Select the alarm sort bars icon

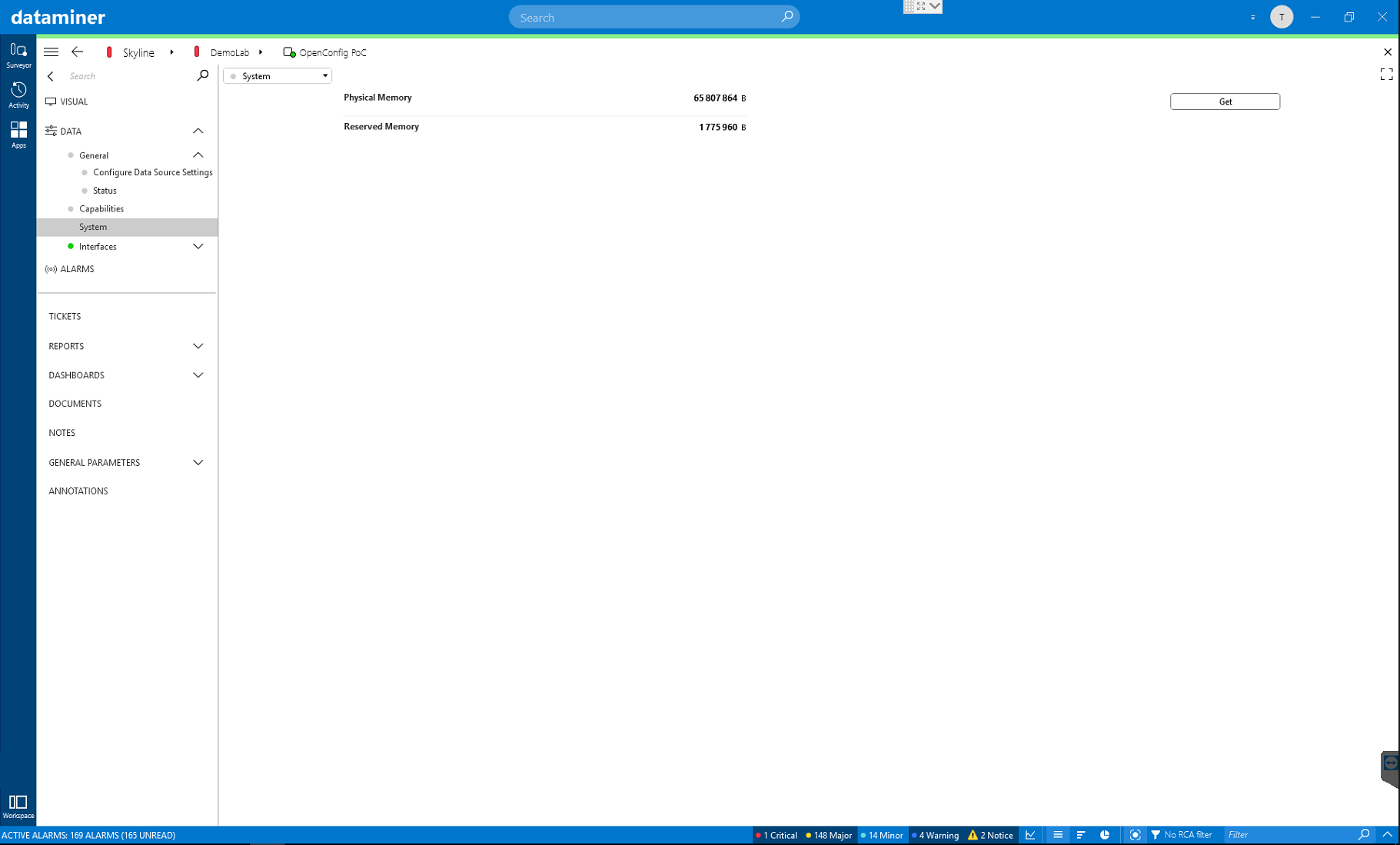(1081, 835)
